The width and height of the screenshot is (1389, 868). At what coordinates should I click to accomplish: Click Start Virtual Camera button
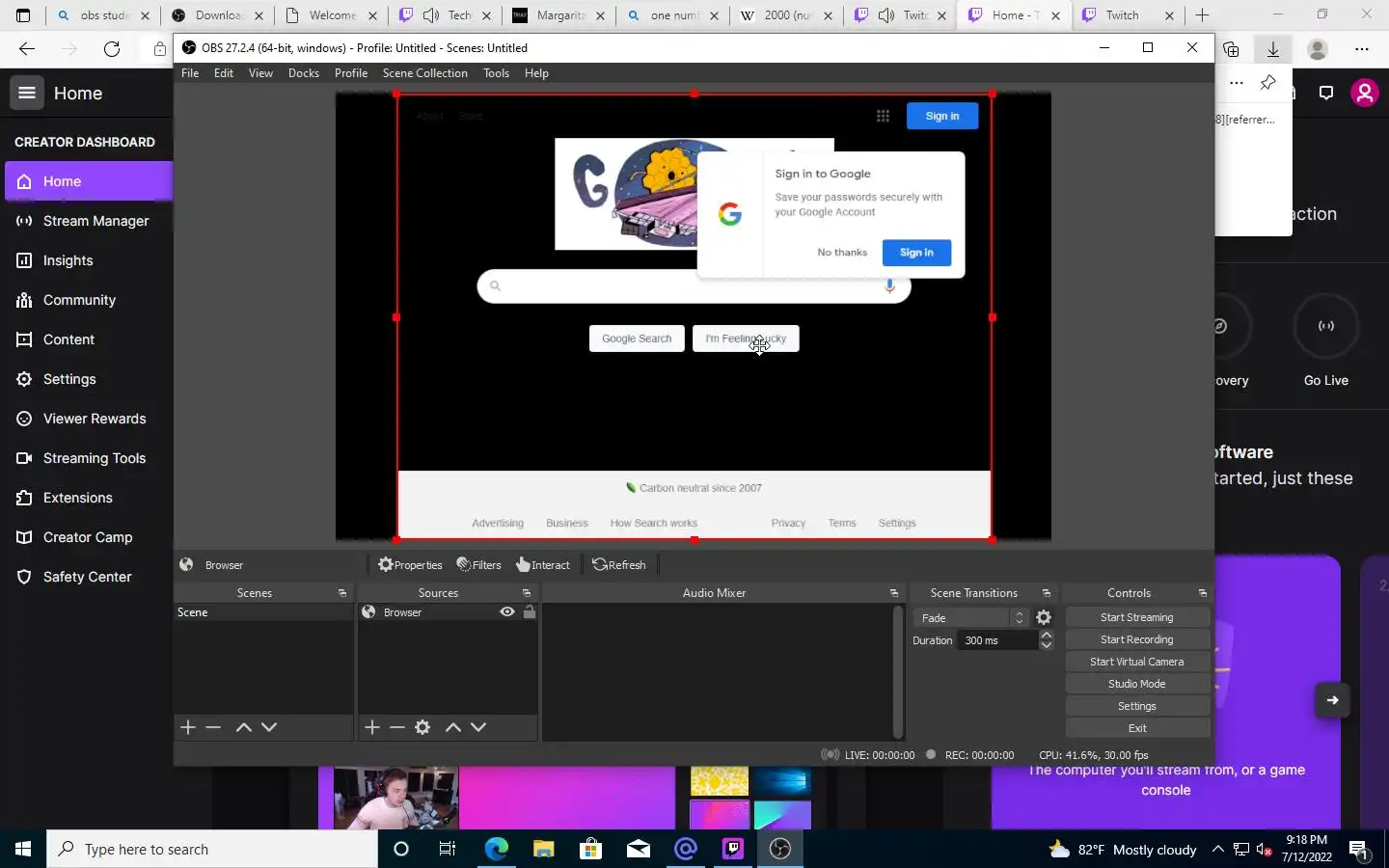pos(1137,662)
